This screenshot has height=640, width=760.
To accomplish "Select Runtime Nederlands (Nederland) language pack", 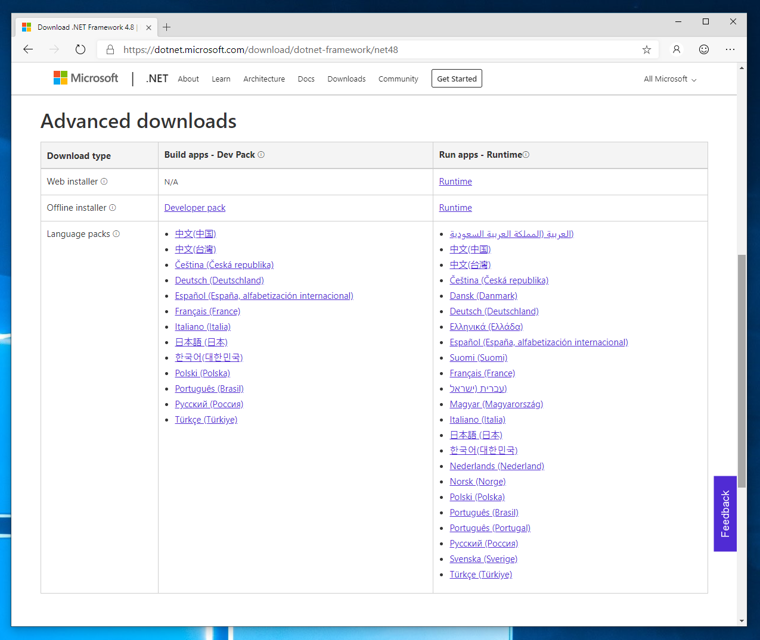I will click(497, 466).
